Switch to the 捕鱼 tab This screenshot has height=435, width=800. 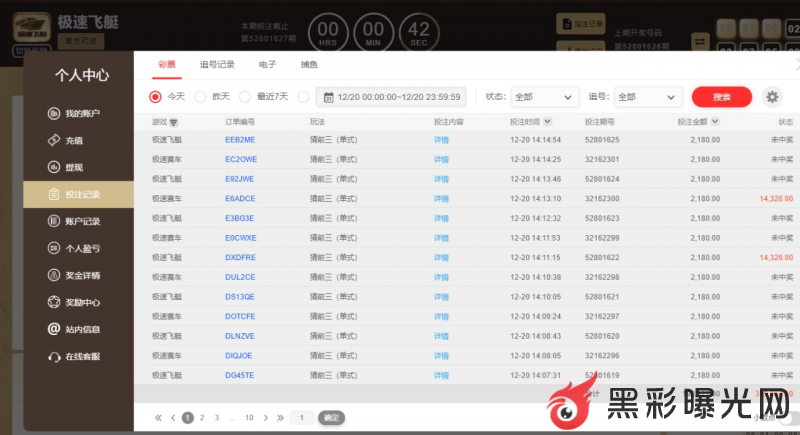tap(309, 64)
